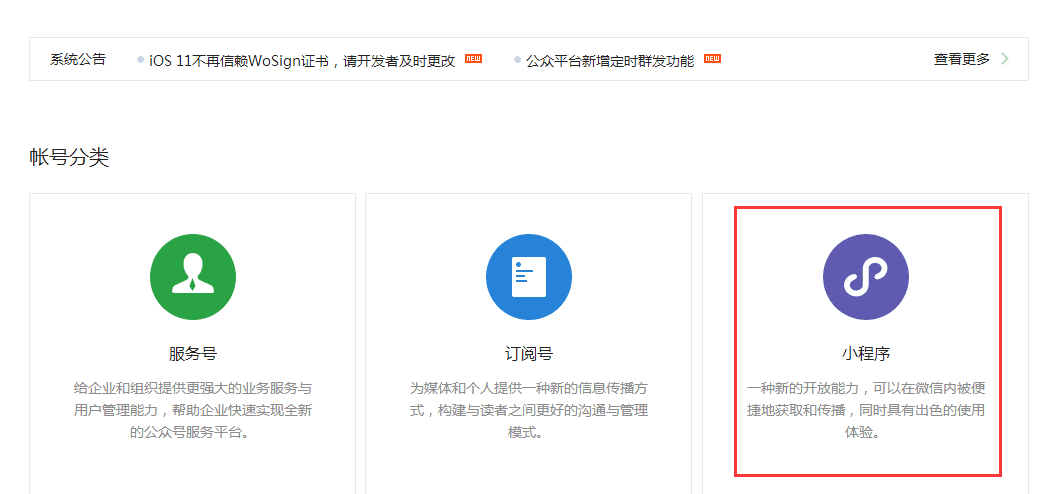Viewport: 1048px width, 494px height.
Task: Click the 帐号分类 heading
Action: (x=69, y=158)
